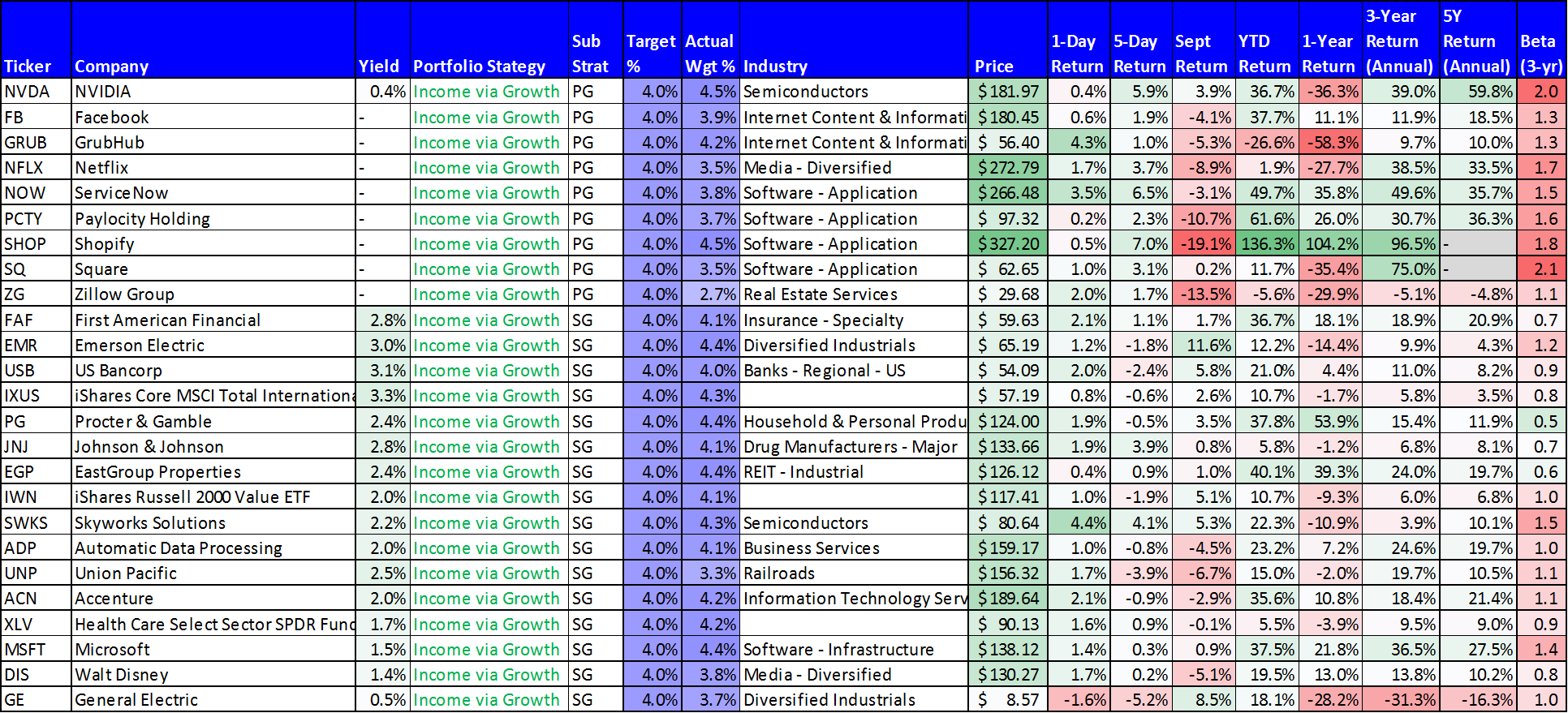
Task: Click EMR's 11.6% Sept return
Action: (x=1204, y=346)
